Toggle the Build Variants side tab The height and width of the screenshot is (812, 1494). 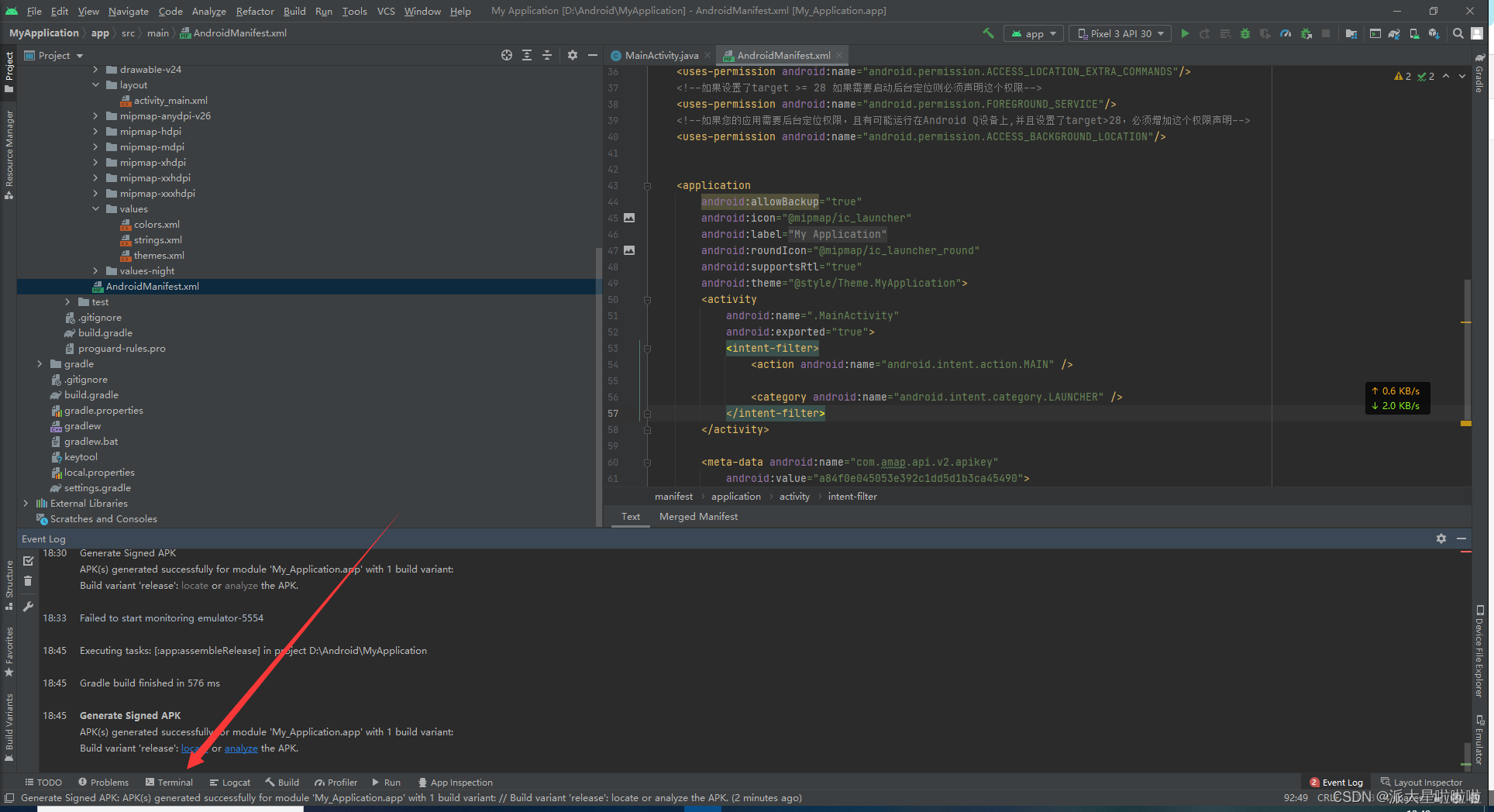(9, 728)
